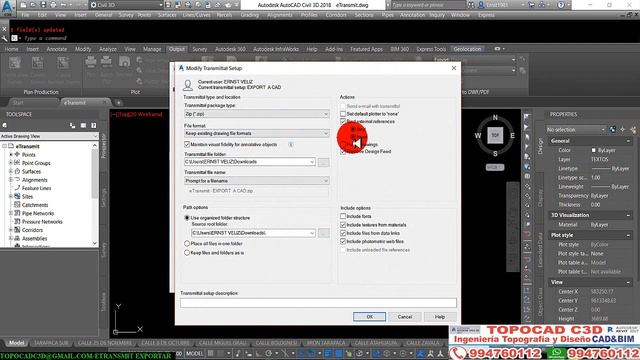Select Use organized folder structure radio
Screen dimensions: 640x360
coord(187,218)
